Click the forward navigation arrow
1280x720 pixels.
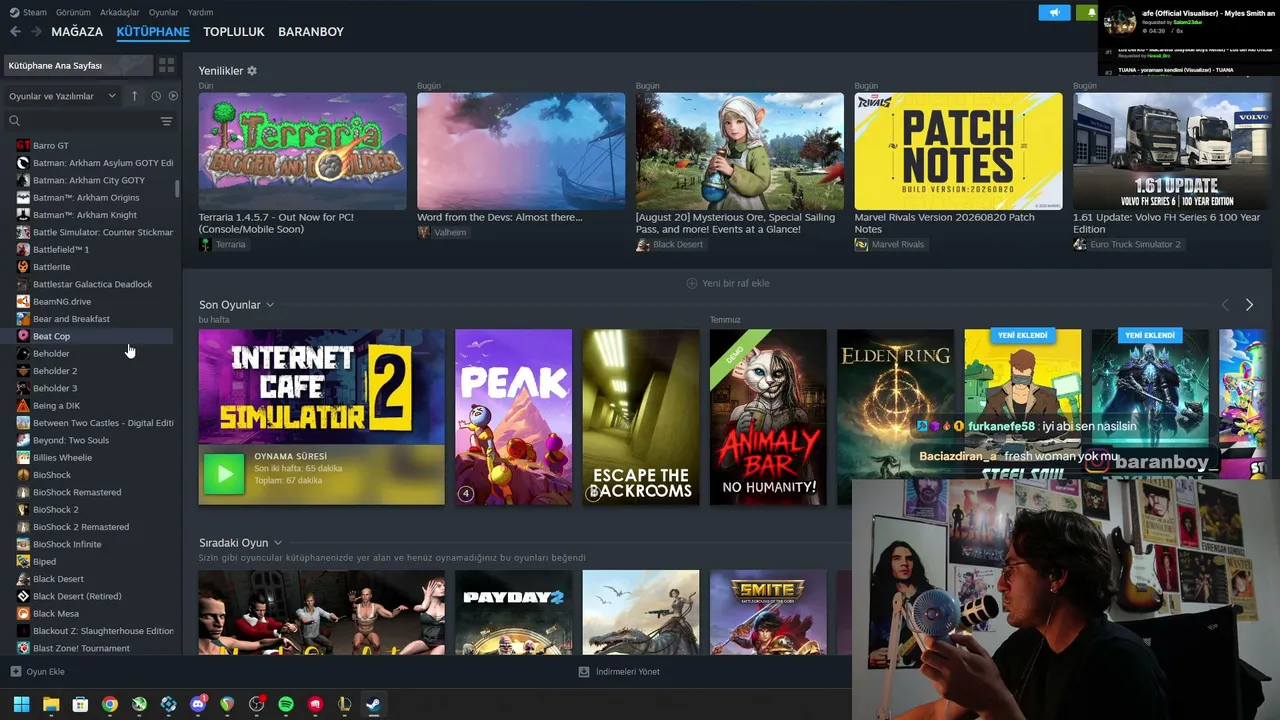tap(36, 32)
